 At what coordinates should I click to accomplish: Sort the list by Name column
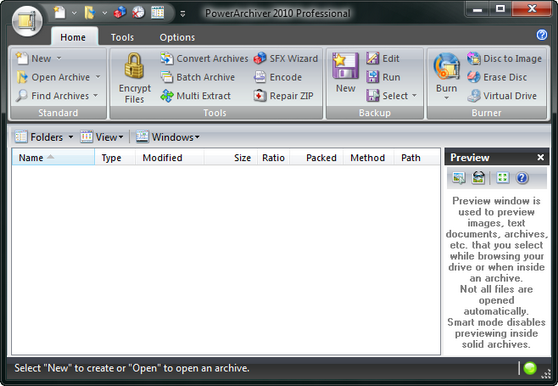pyautogui.click(x=53, y=158)
